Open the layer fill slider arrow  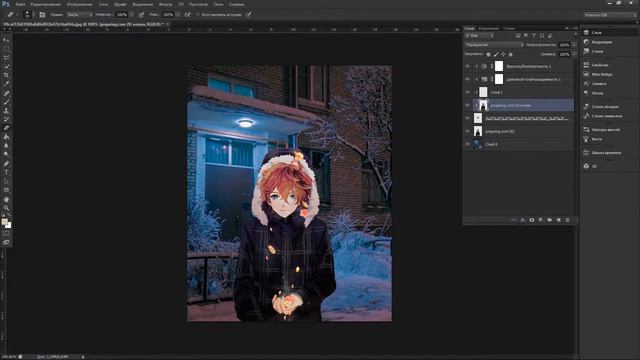(574, 54)
